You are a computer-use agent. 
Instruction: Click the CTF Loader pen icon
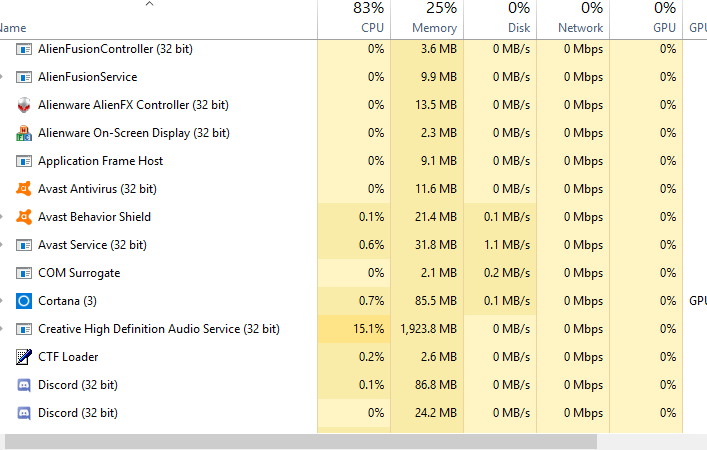[x=24, y=357]
